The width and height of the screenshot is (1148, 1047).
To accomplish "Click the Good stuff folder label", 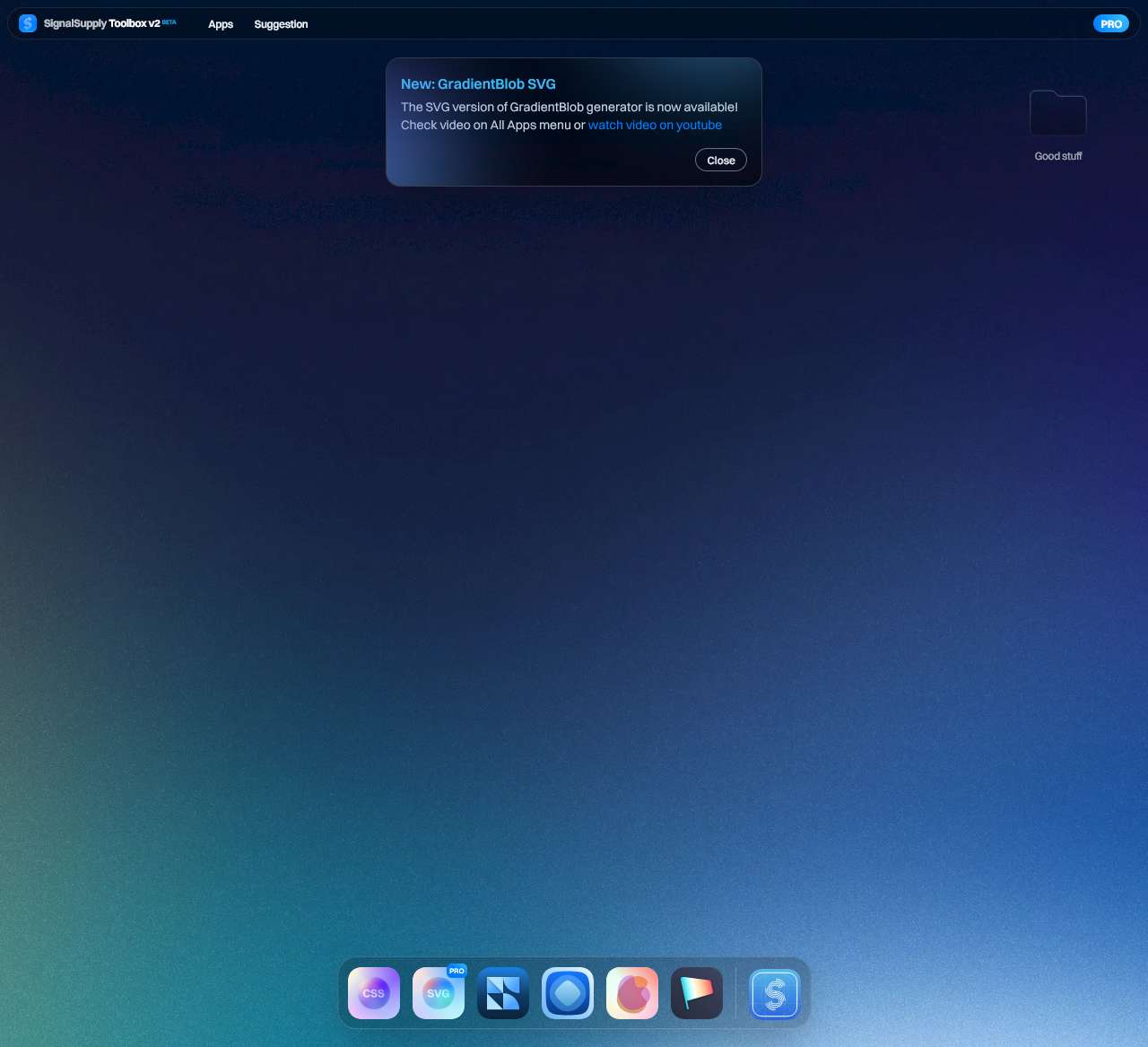I will [x=1058, y=156].
